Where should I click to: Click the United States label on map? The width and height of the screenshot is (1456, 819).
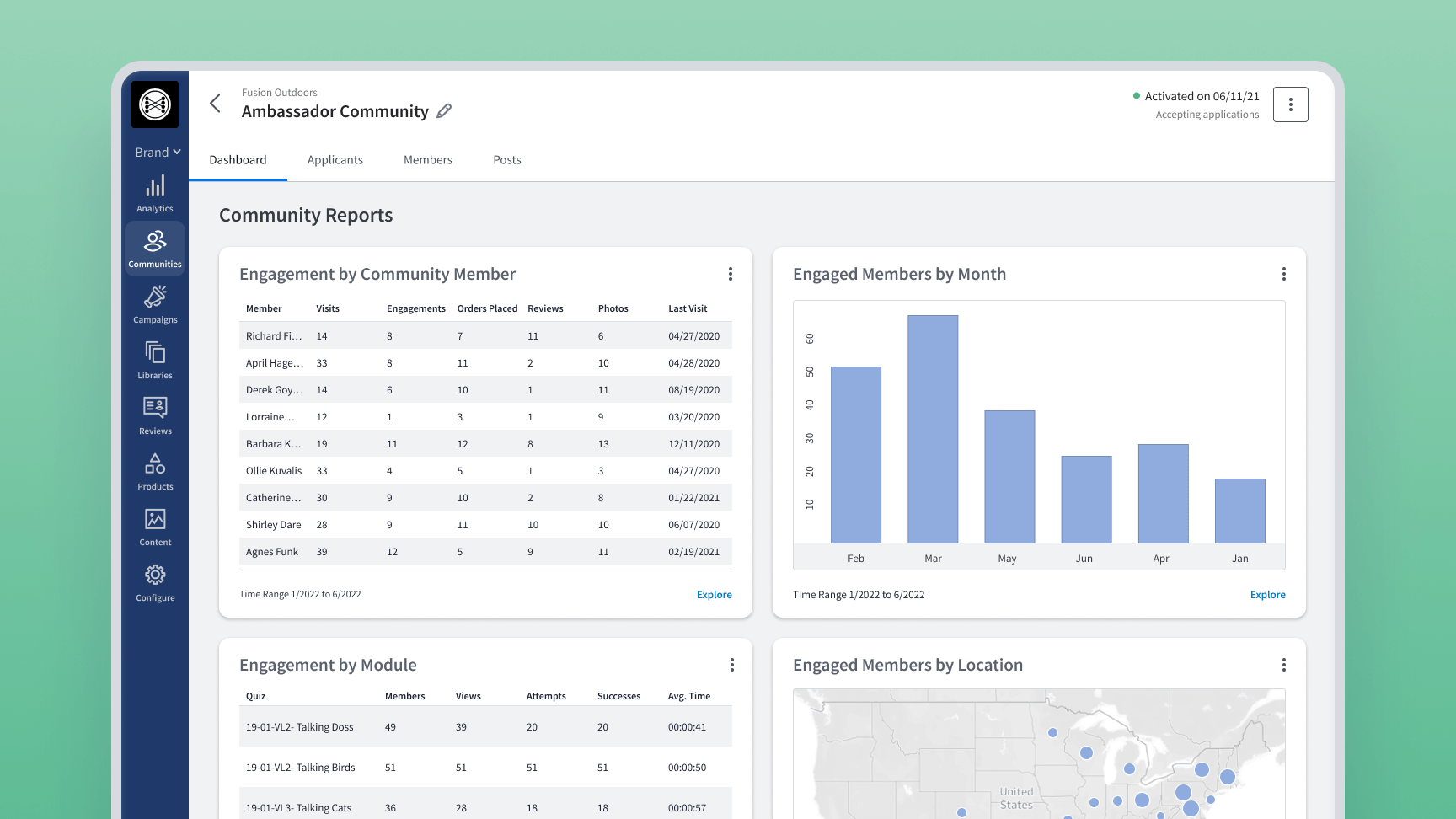1016,798
